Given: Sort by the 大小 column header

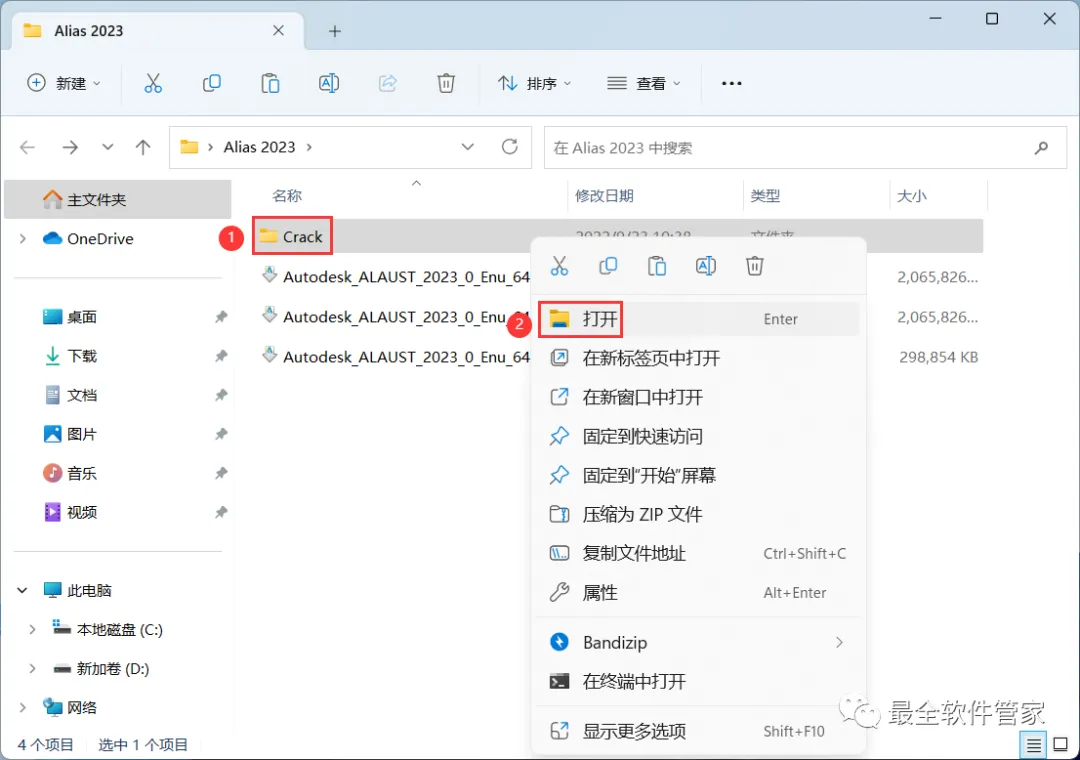Looking at the screenshot, I should [x=911, y=196].
